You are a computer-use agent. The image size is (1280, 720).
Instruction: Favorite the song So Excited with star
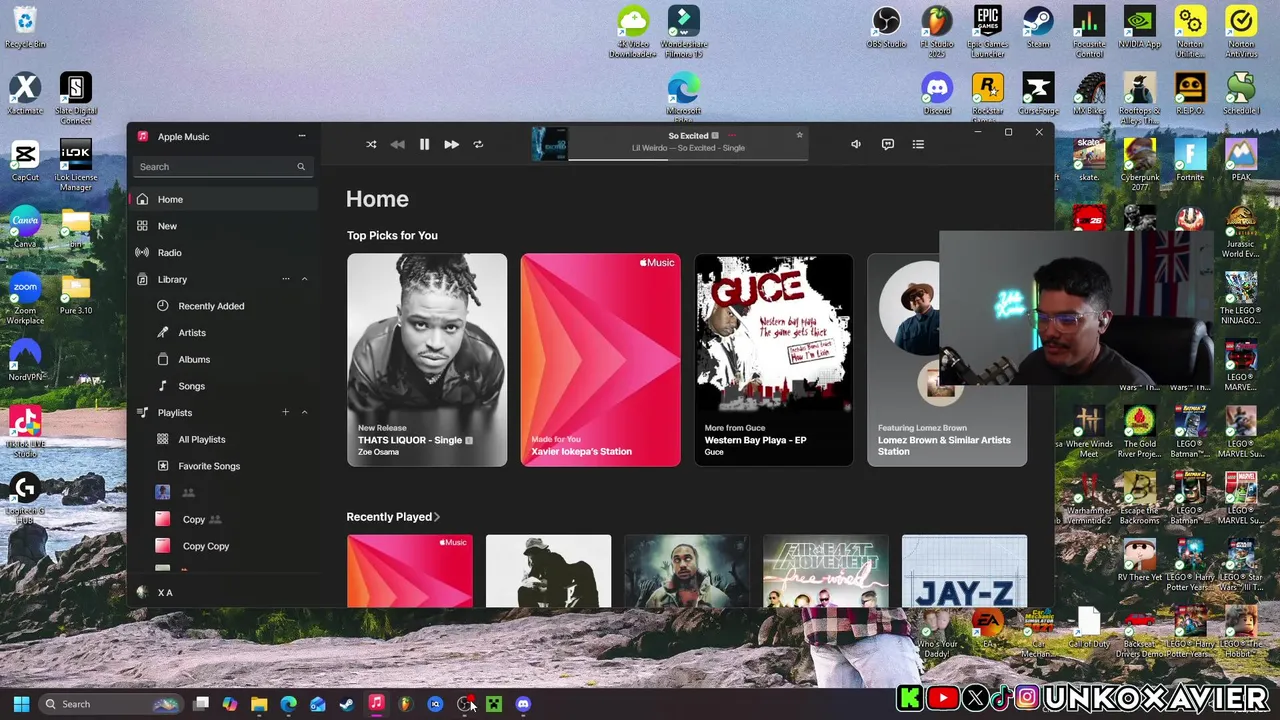pos(799,135)
